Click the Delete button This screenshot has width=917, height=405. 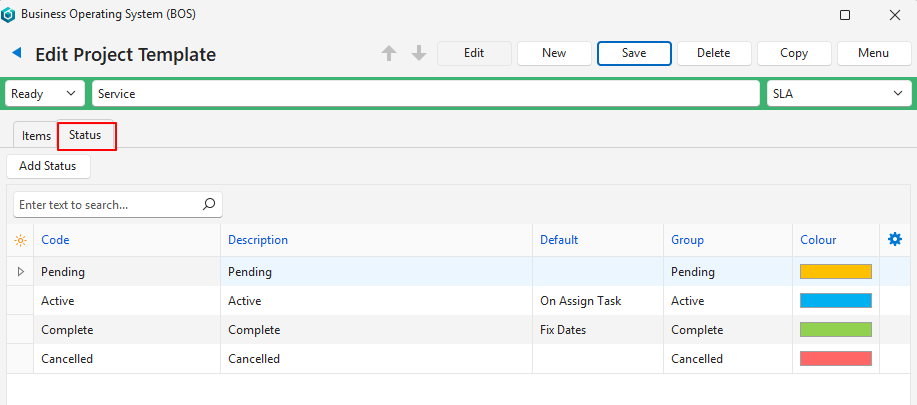click(x=713, y=53)
